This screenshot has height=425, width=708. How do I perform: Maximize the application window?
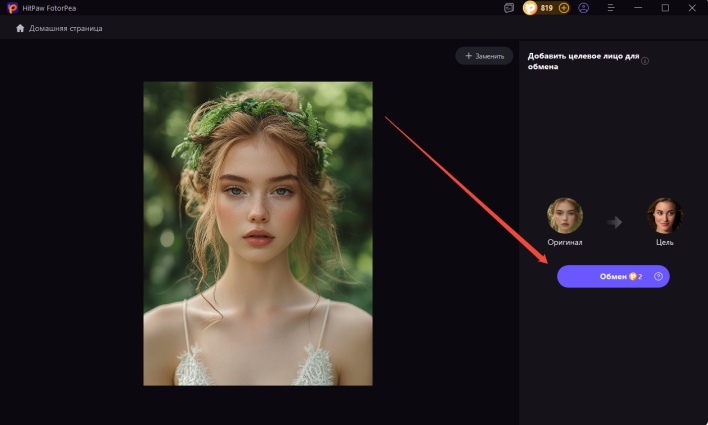(665, 8)
